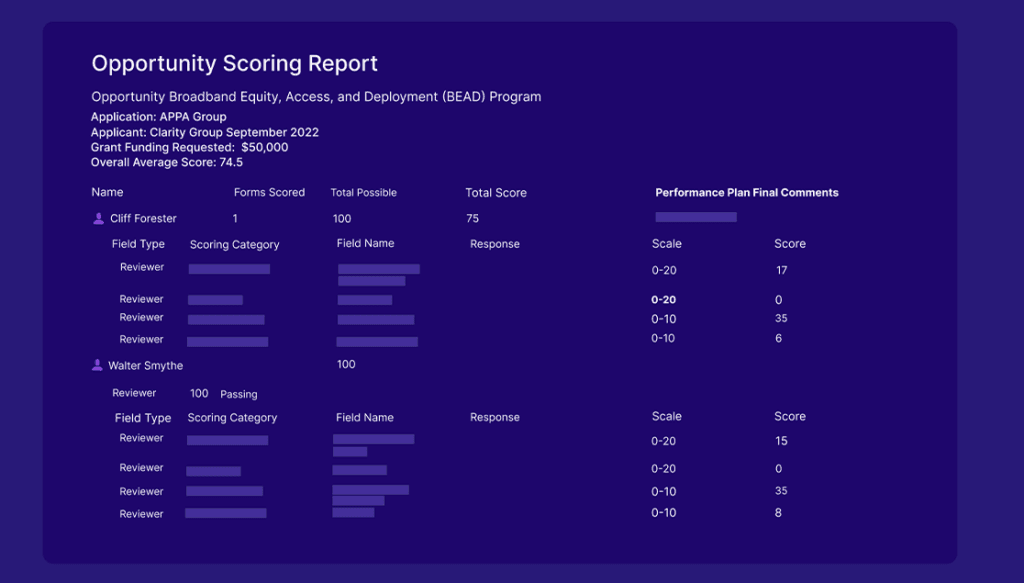The width and height of the screenshot is (1024, 583).
Task: Click the Application APPA Group line
Action: (x=158, y=117)
